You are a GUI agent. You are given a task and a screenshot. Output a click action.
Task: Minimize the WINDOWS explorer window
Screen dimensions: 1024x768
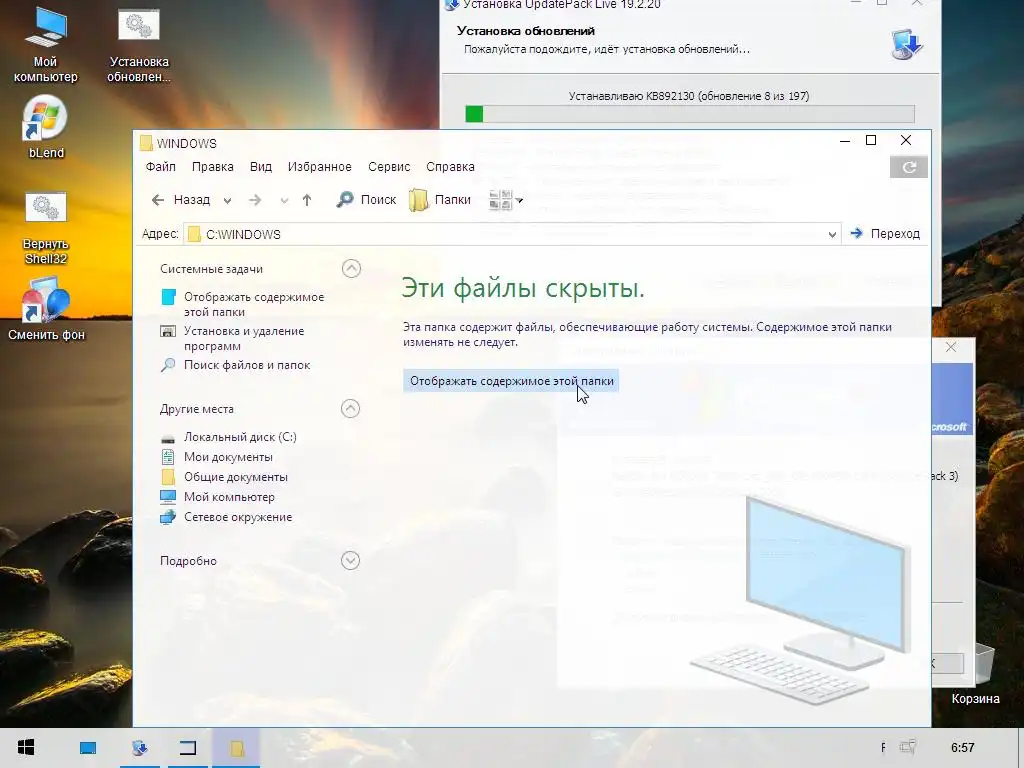pos(844,140)
